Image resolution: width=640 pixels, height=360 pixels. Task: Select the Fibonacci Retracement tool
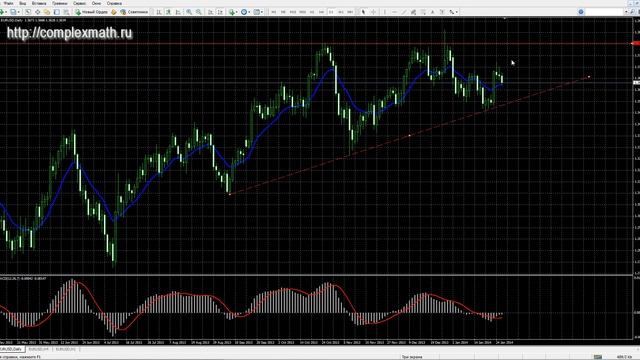423,12
